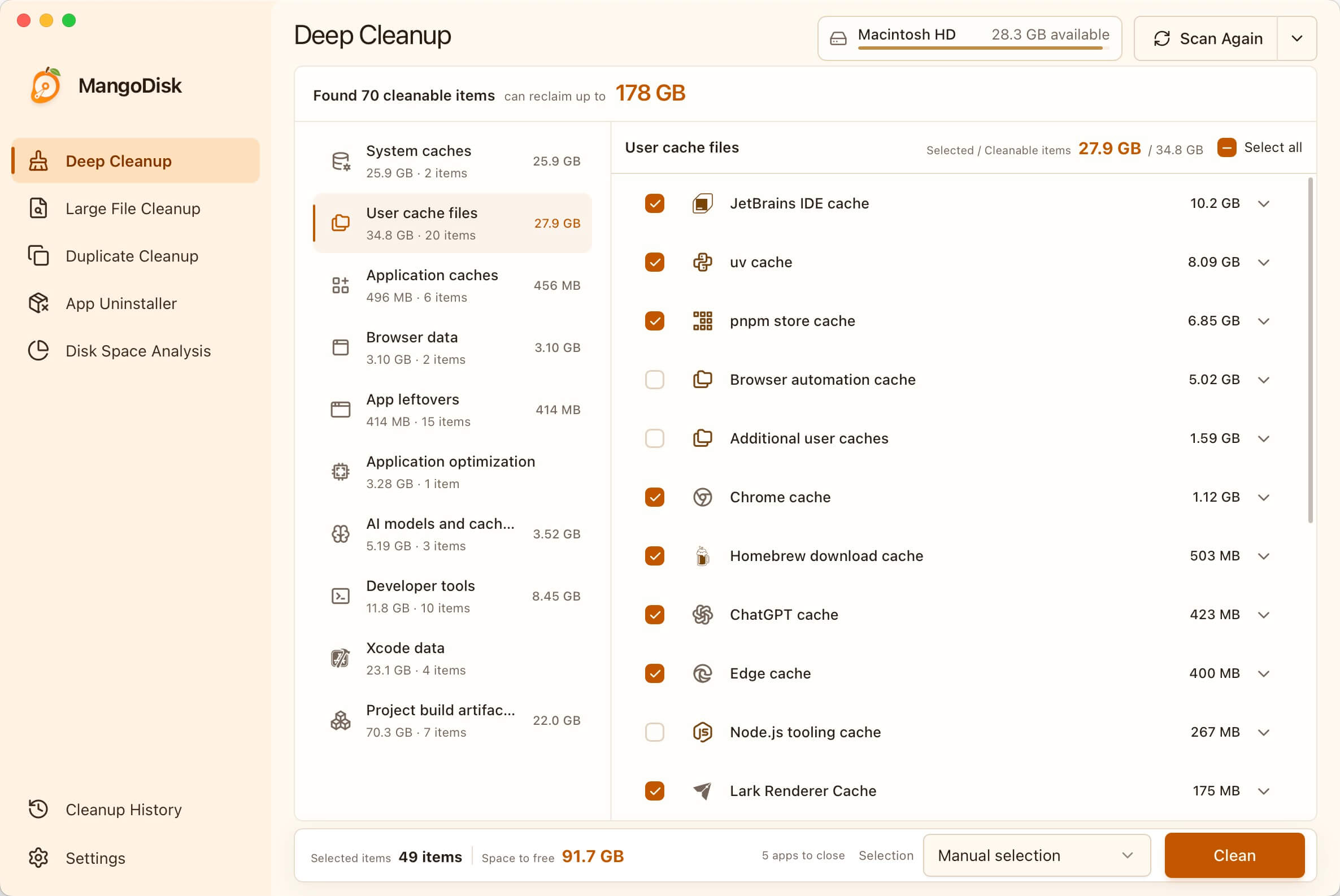Uncheck the uv cache checkbox

655,262
